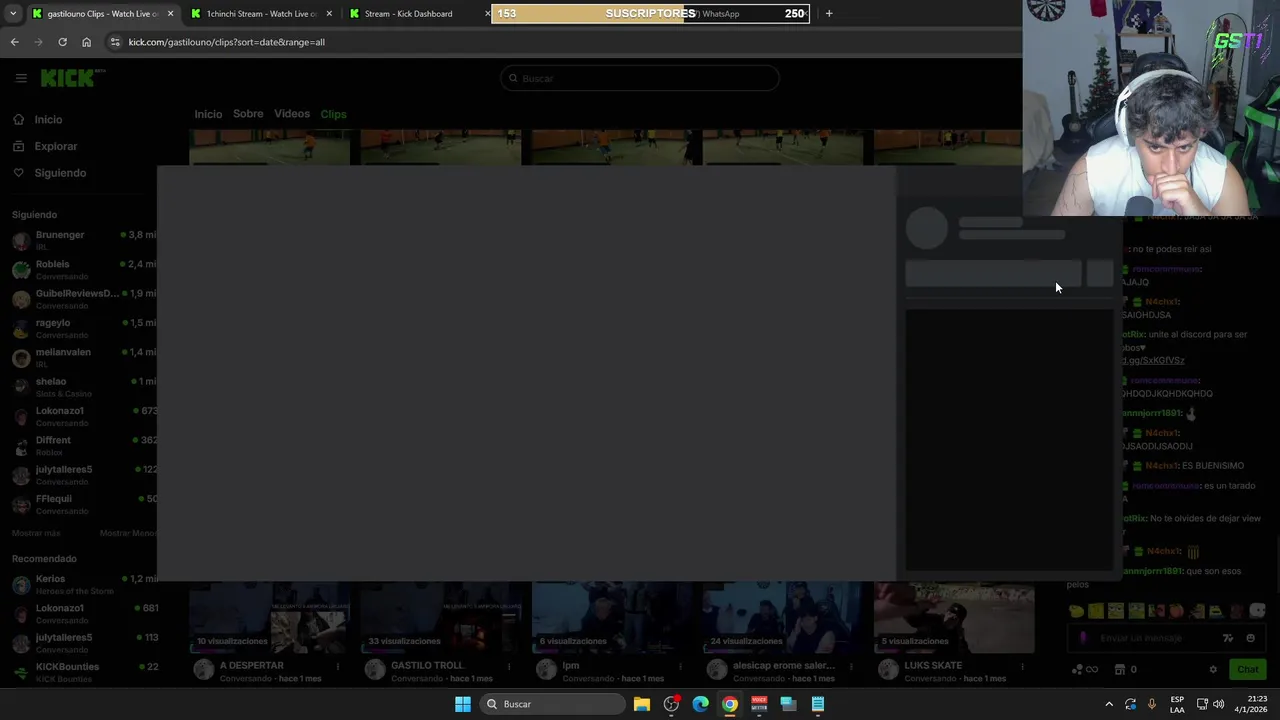Collapse following list with Mostrar Menos
1280x720 pixels.
click(x=128, y=533)
